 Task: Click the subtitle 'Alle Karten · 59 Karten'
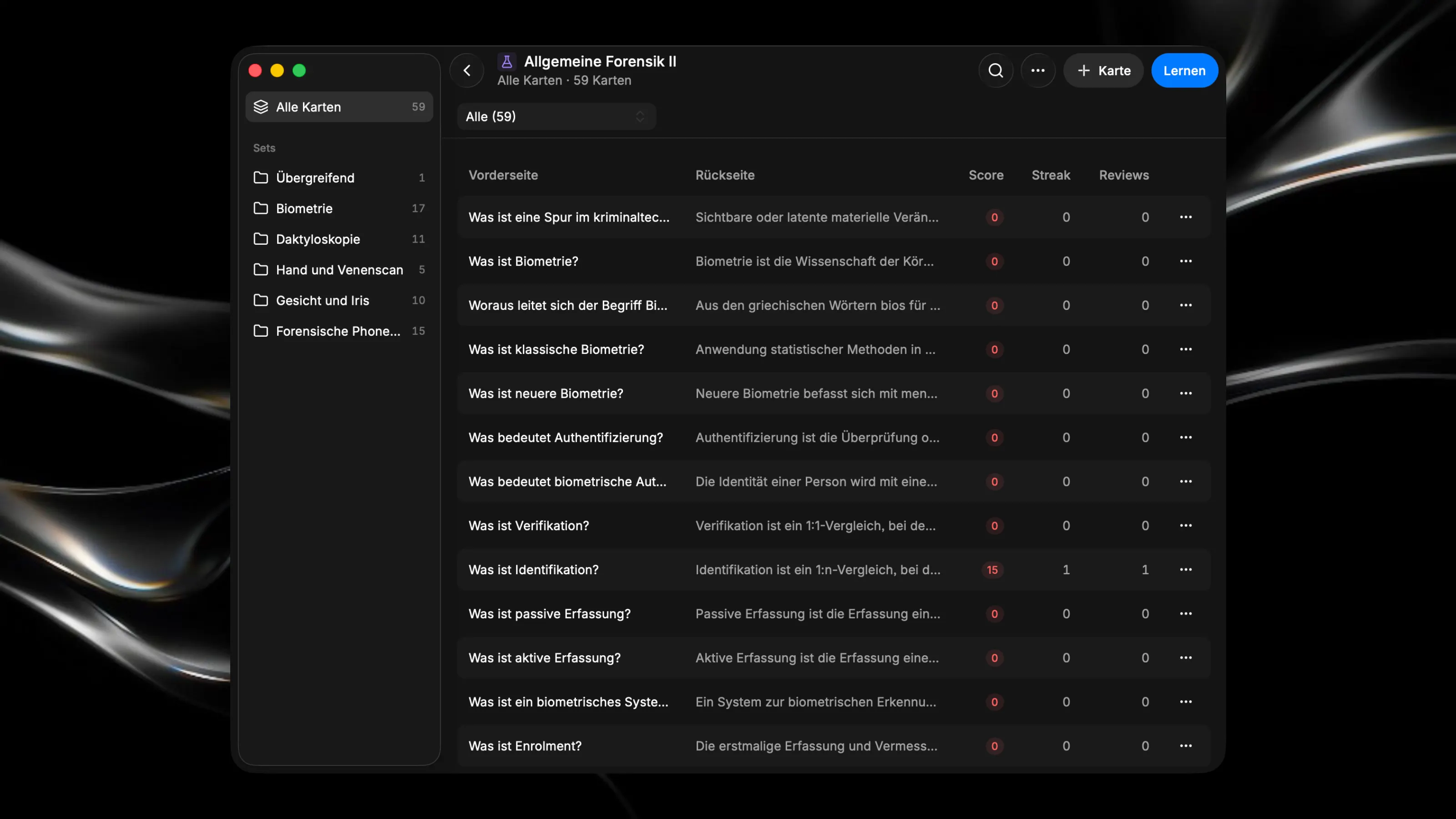[x=564, y=80]
